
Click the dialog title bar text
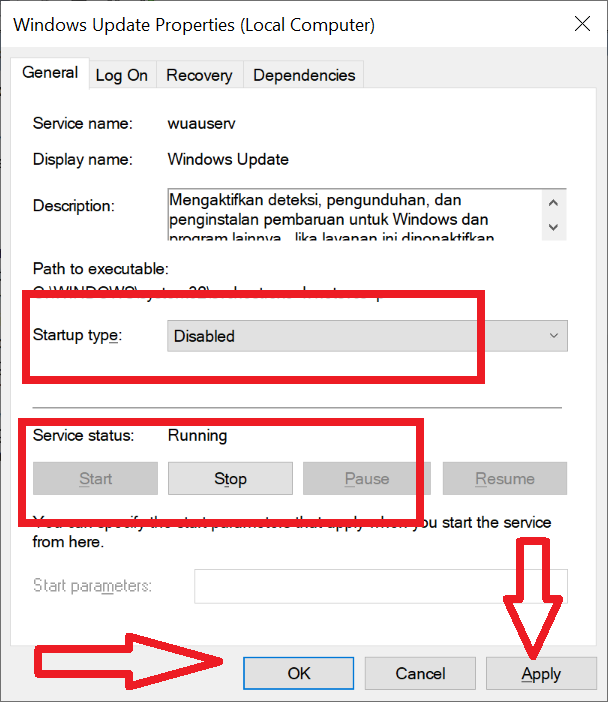pyautogui.click(x=195, y=23)
